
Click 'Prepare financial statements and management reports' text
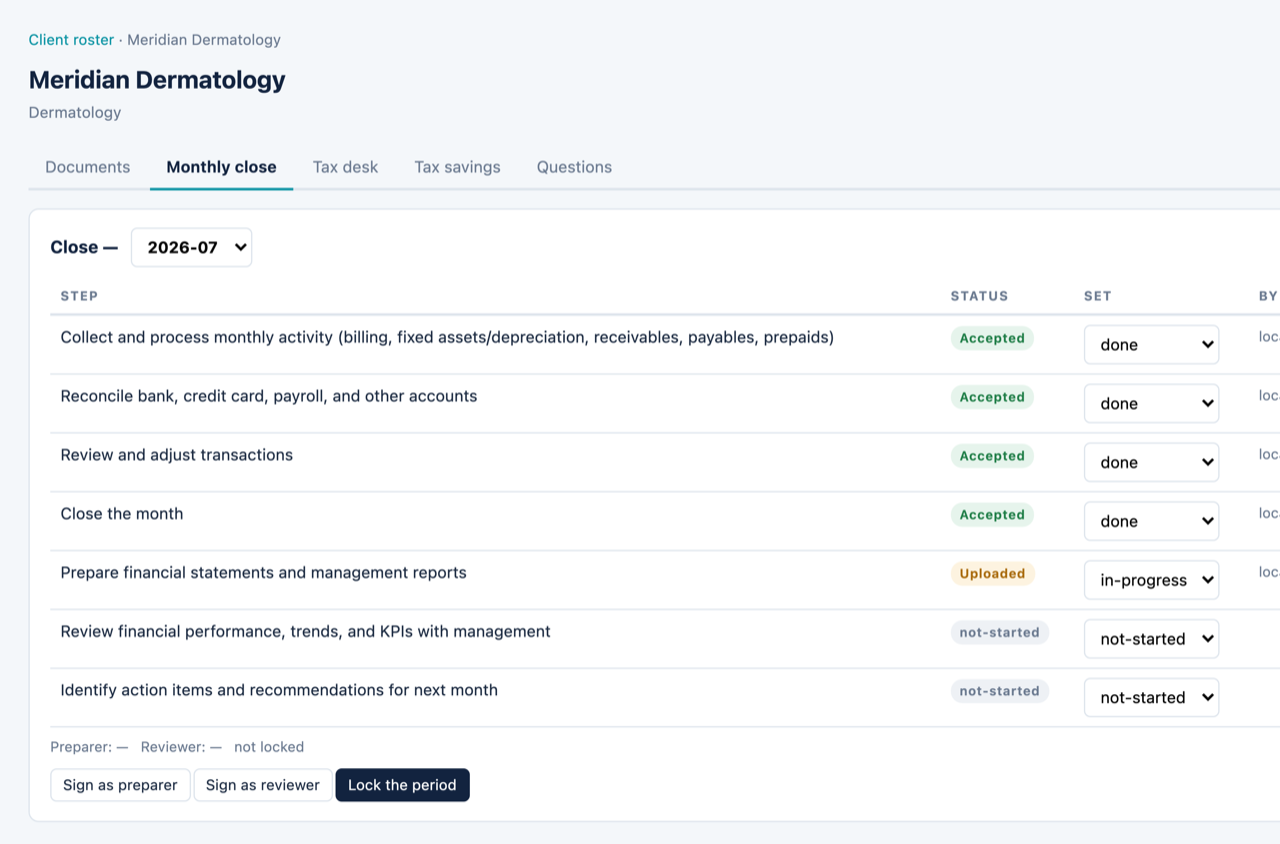click(x=264, y=573)
